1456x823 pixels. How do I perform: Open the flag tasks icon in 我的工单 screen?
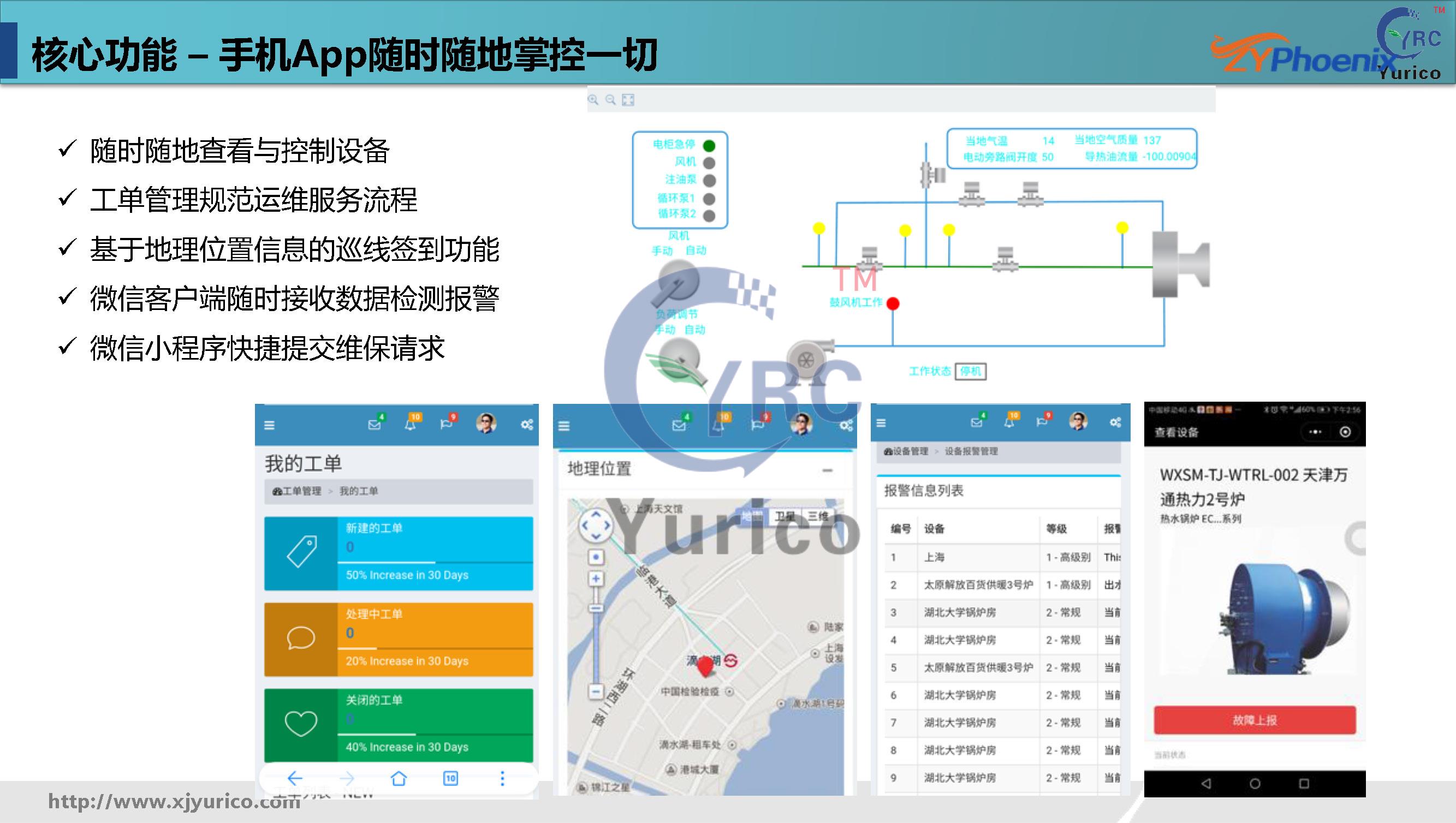pyautogui.click(x=446, y=424)
